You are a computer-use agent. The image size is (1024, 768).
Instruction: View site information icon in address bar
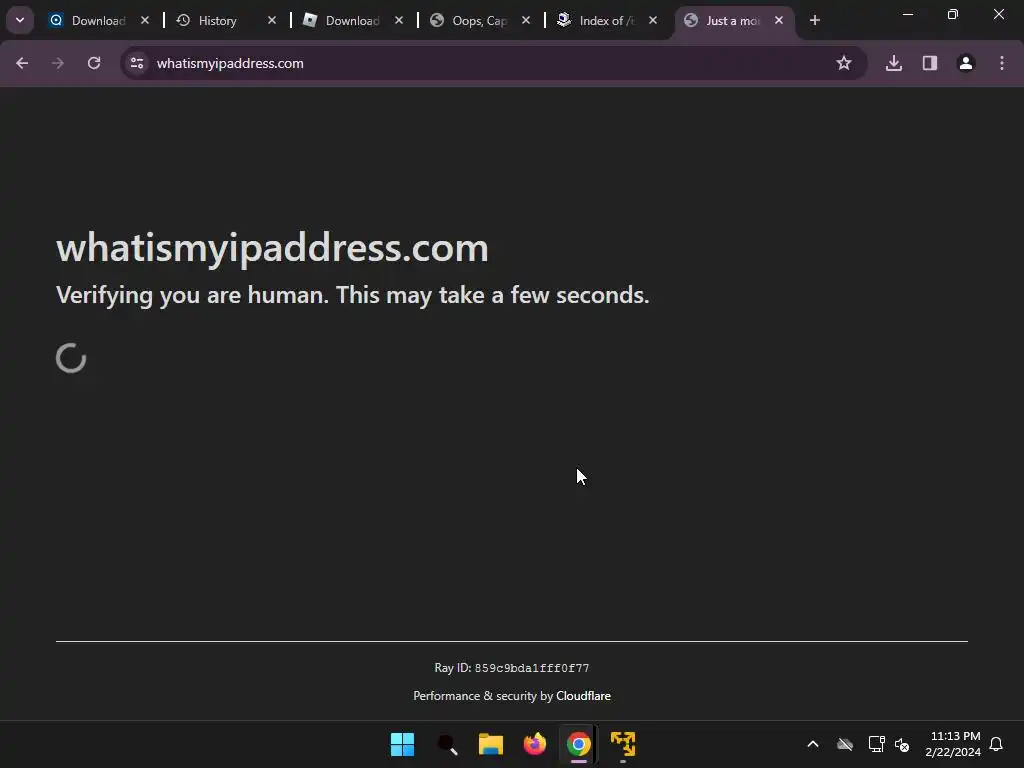137,63
